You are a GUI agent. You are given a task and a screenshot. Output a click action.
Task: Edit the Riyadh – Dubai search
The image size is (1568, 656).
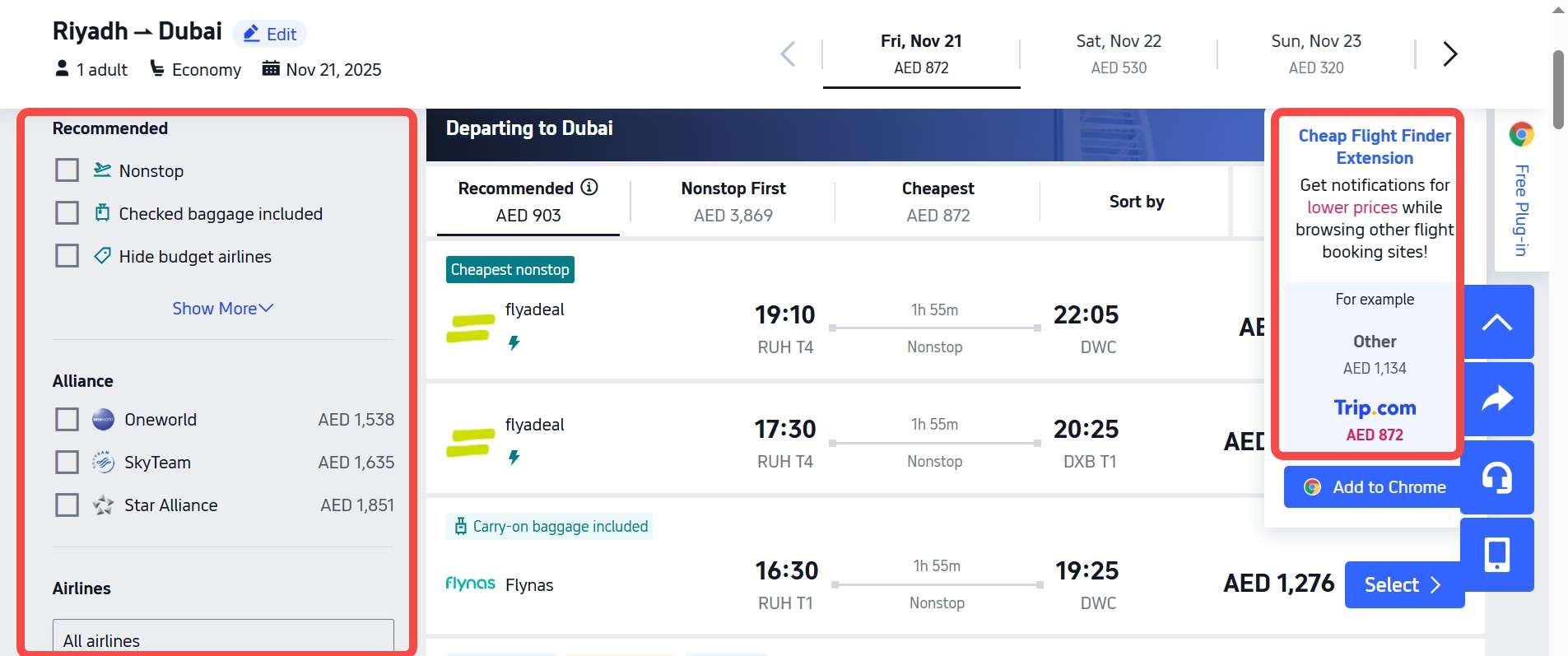[x=270, y=35]
